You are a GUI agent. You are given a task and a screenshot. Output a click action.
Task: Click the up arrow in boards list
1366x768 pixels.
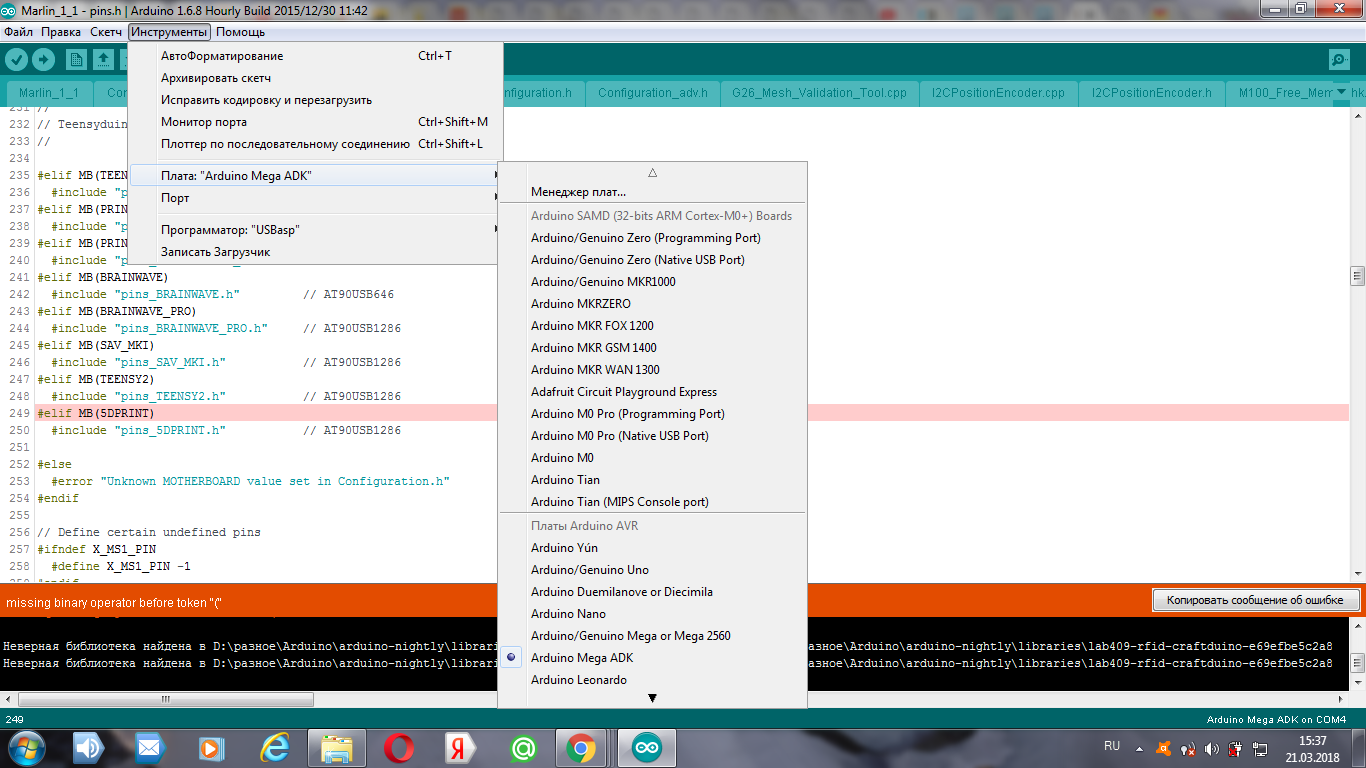(652, 172)
